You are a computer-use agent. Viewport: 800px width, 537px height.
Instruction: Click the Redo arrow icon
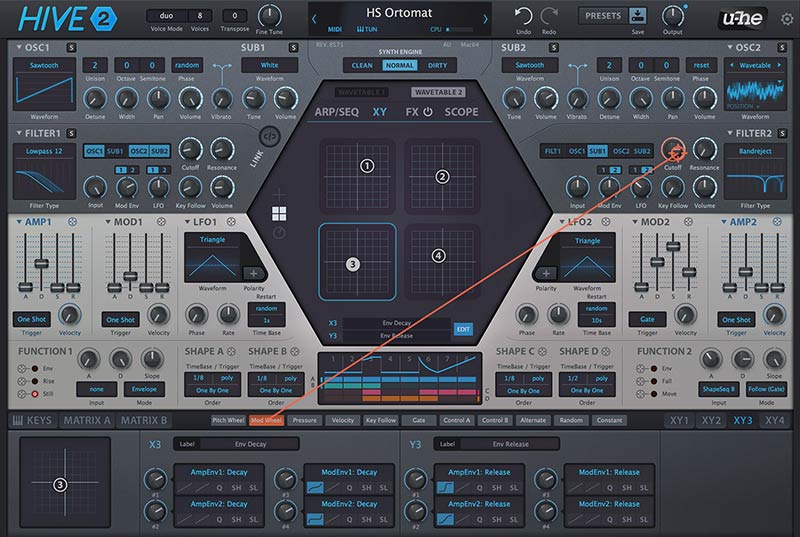[549, 16]
